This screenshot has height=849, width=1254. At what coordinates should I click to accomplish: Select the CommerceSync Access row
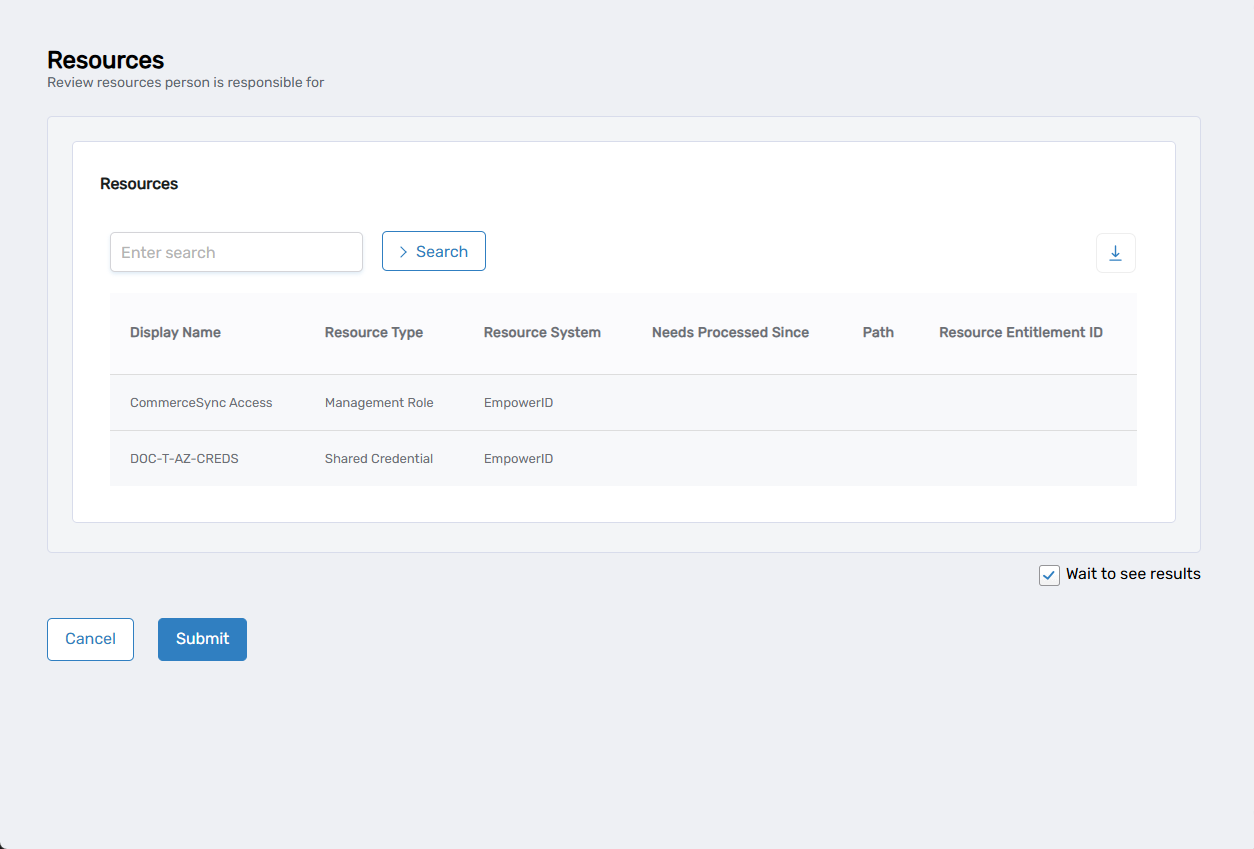(x=200, y=402)
